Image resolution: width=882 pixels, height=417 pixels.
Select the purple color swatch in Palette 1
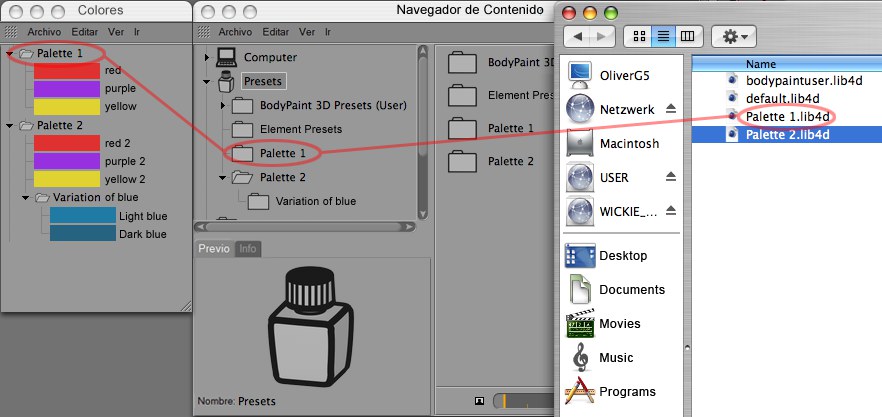[67, 88]
